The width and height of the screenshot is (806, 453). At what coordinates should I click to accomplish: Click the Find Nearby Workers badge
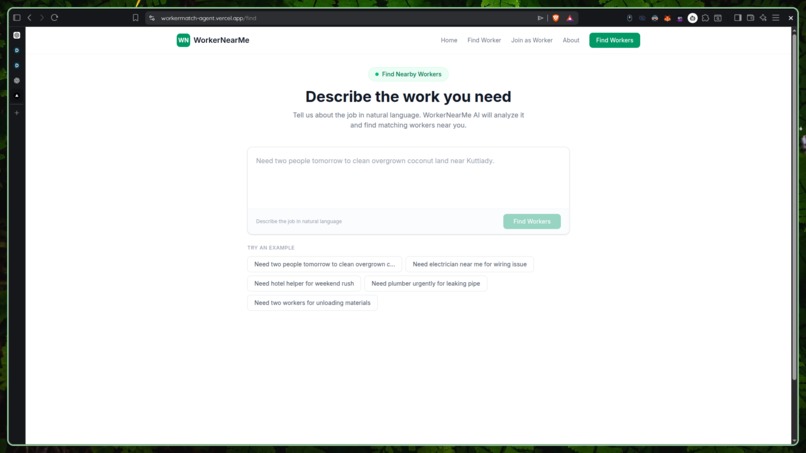click(x=408, y=74)
